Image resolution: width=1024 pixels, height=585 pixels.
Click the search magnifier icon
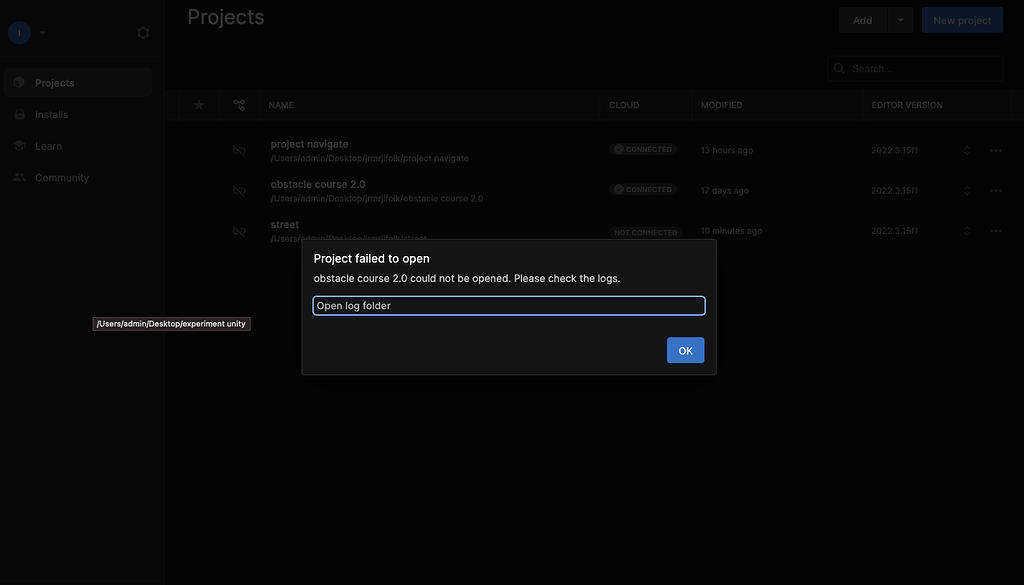click(839, 68)
